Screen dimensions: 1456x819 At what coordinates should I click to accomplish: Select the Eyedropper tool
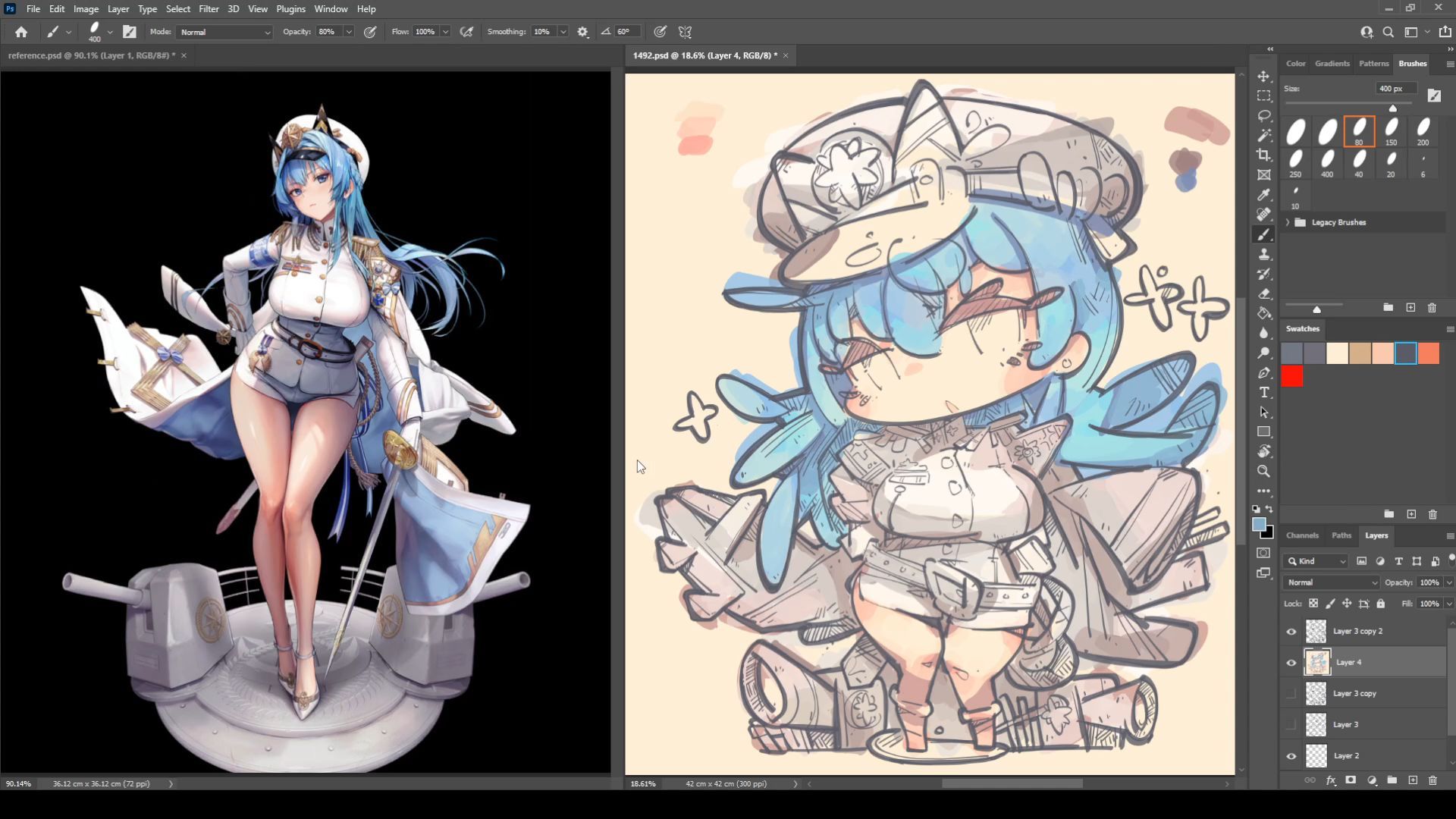(x=1263, y=195)
